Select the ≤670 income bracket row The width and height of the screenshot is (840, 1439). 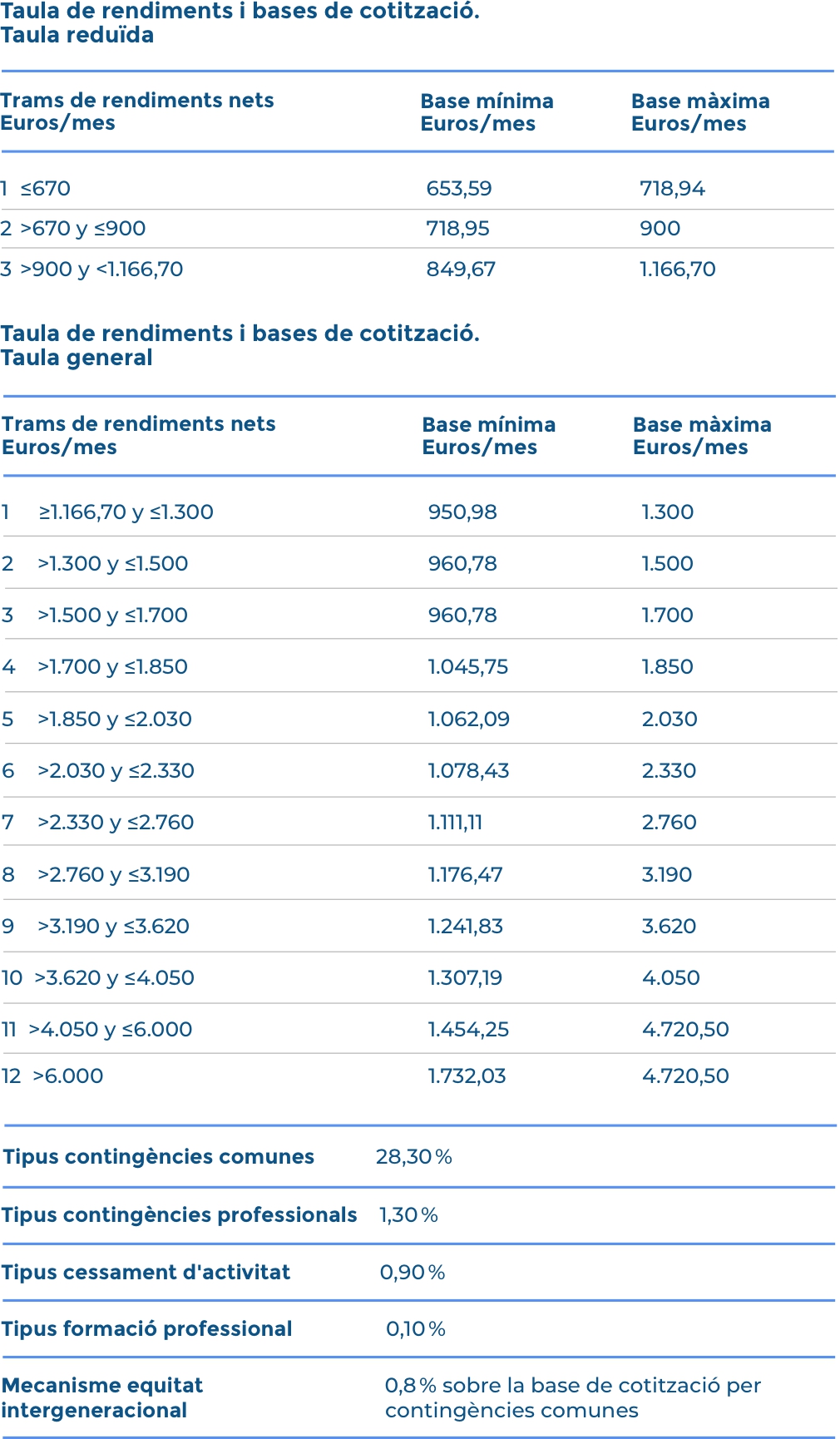click(x=46, y=189)
